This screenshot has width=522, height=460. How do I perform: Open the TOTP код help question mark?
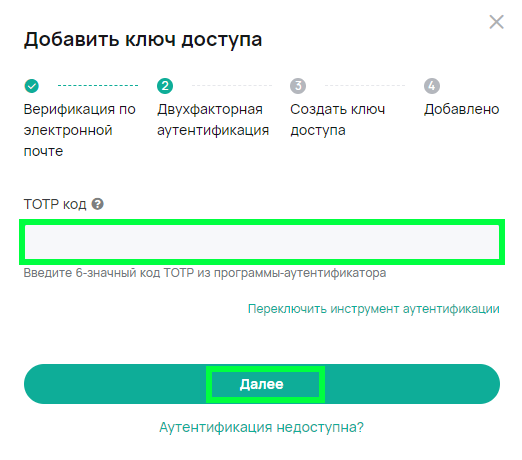point(98,204)
